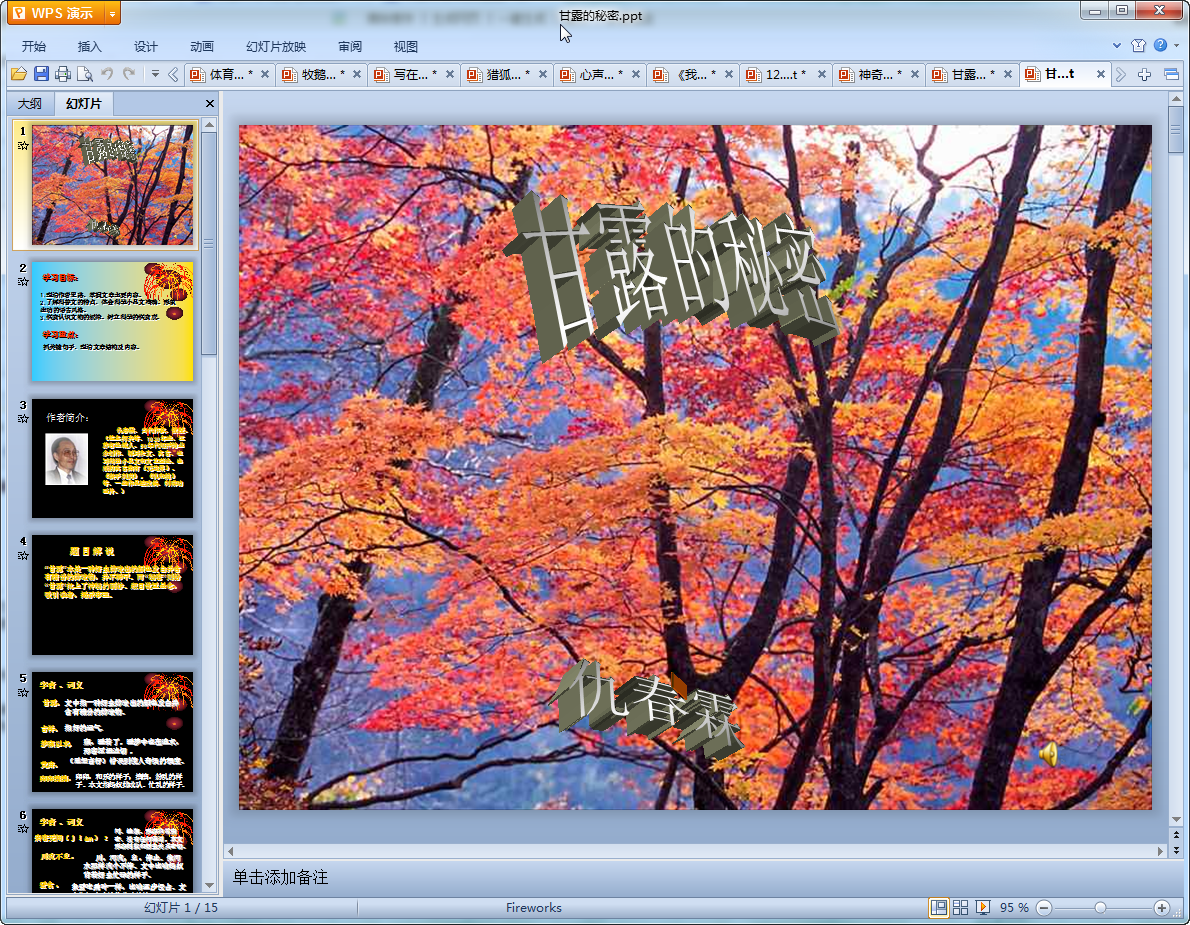Image resolution: width=1190 pixels, height=925 pixels.
Task: Click the animation star icon under slide 2
Action: tap(23, 282)
